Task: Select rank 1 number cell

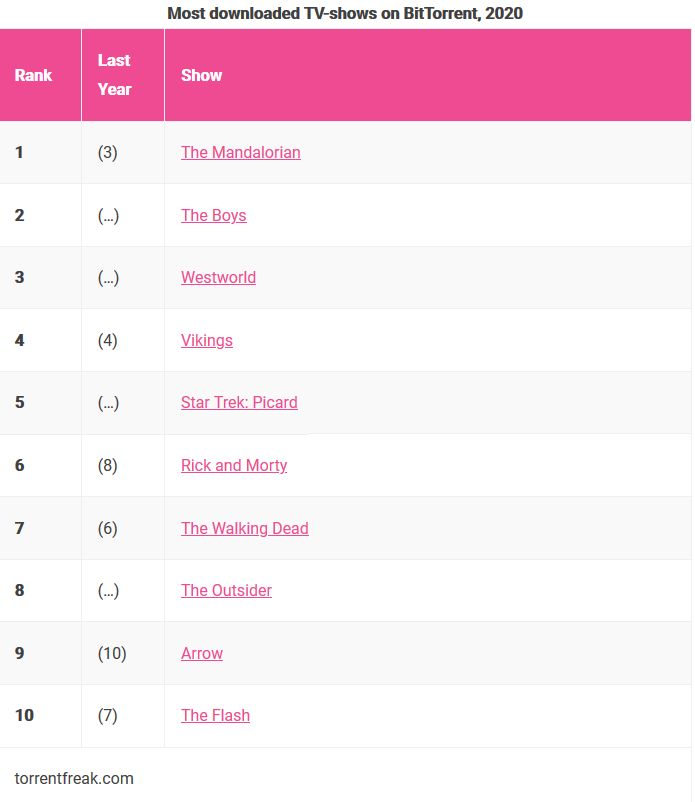Action: click(x=19, y=153)
